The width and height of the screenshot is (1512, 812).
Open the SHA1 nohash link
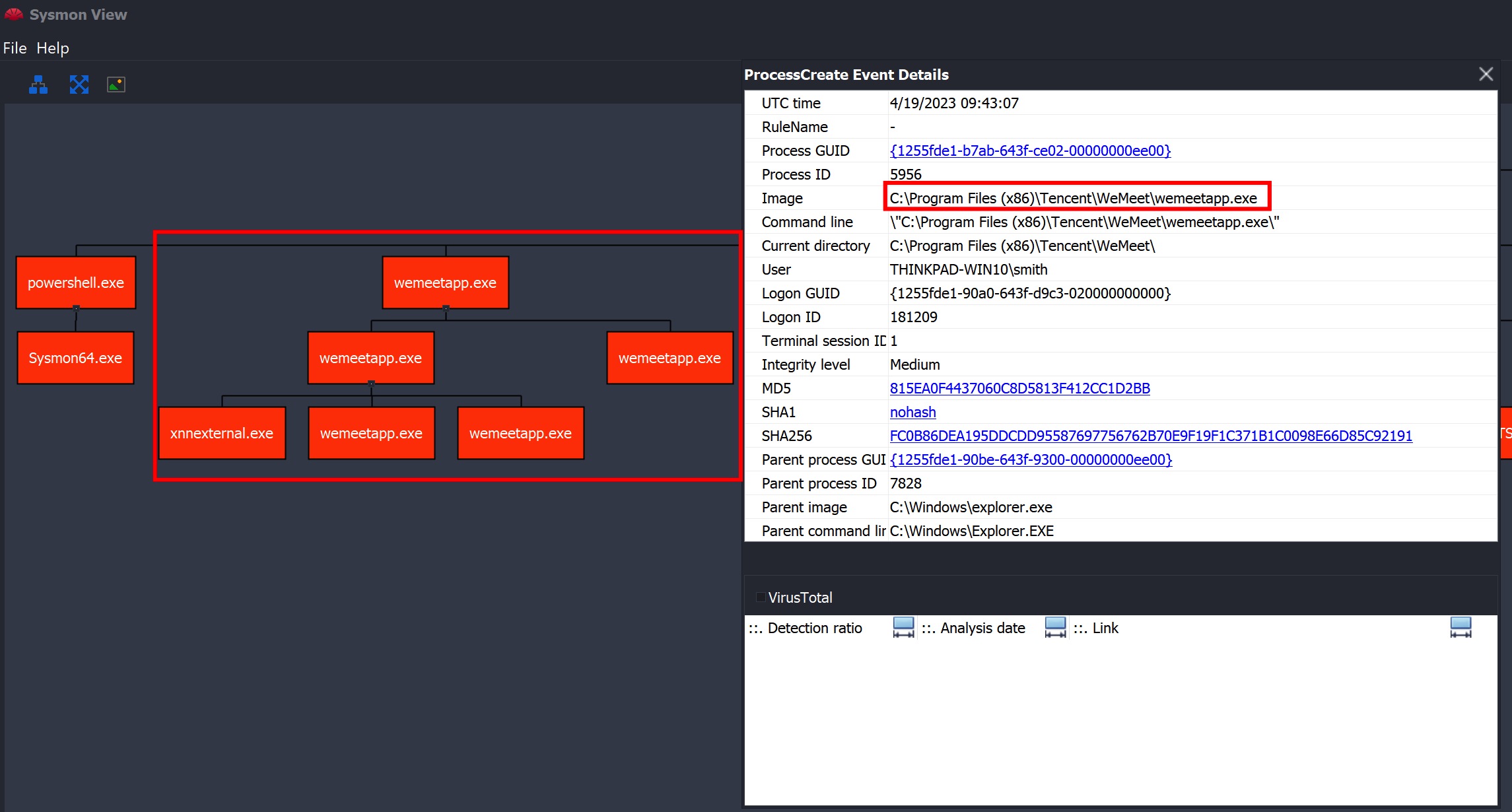pos(912,412)
